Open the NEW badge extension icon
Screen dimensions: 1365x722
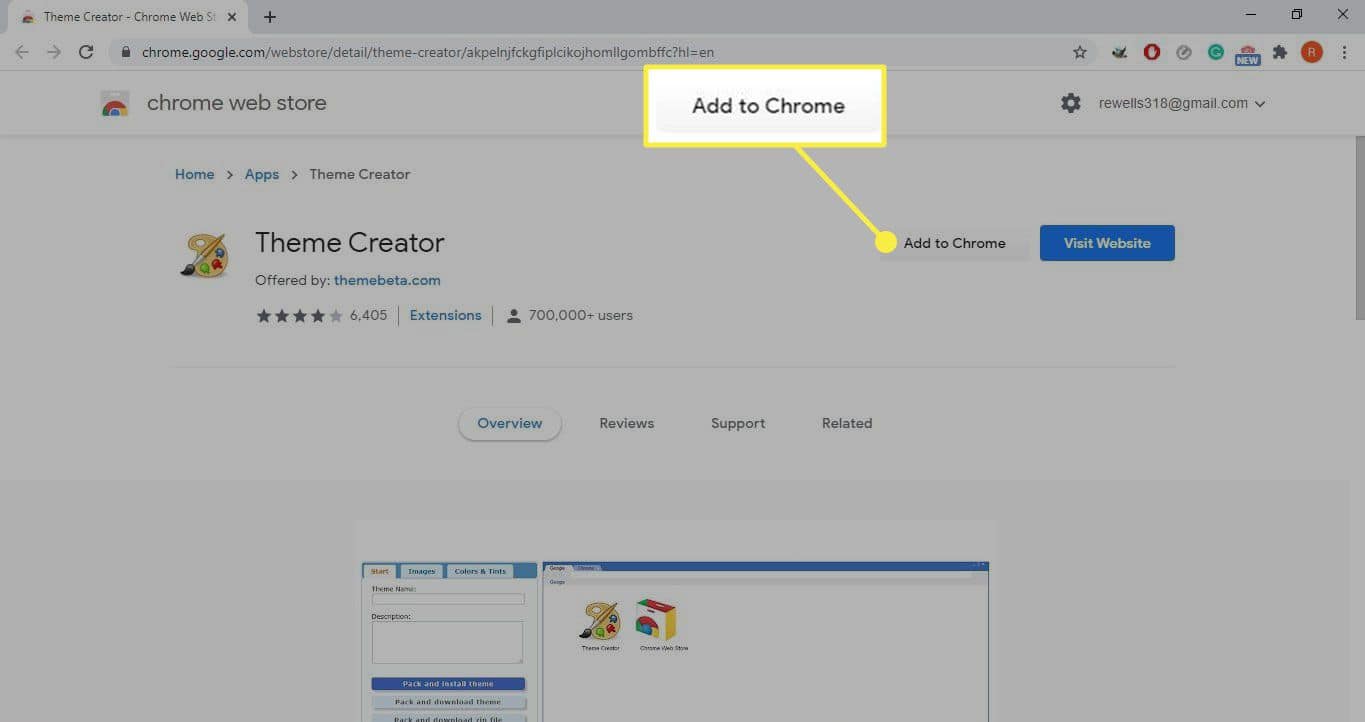[x=1248, y=54]
